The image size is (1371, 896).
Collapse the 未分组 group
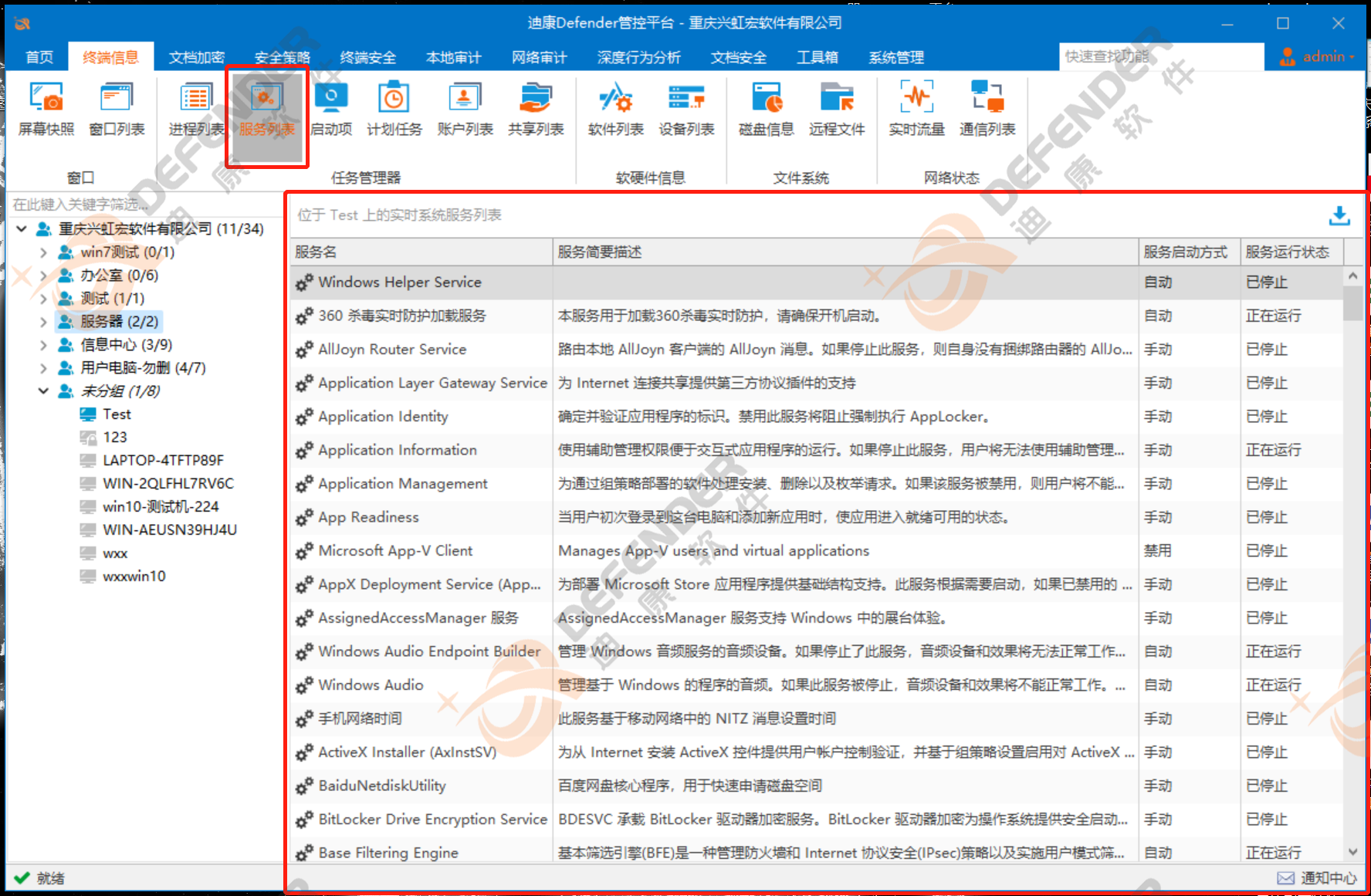(x=44, y=391)
